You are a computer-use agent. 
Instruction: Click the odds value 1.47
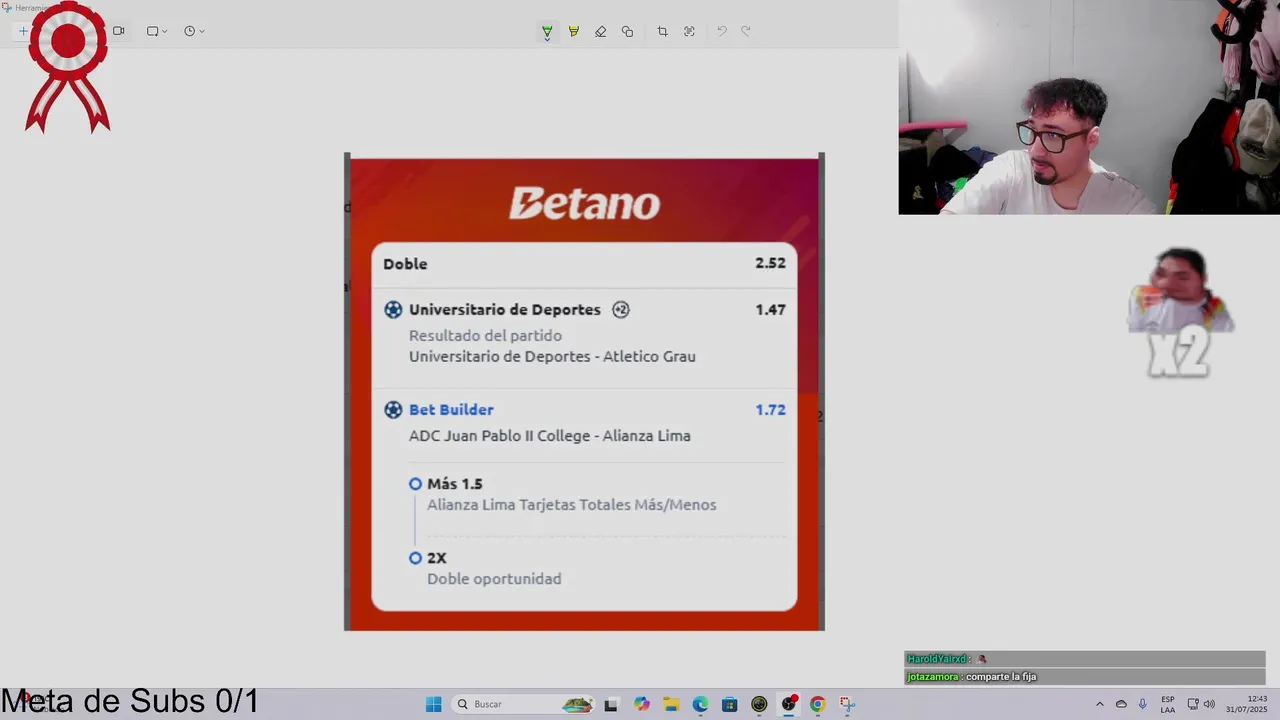pos(770,310)
